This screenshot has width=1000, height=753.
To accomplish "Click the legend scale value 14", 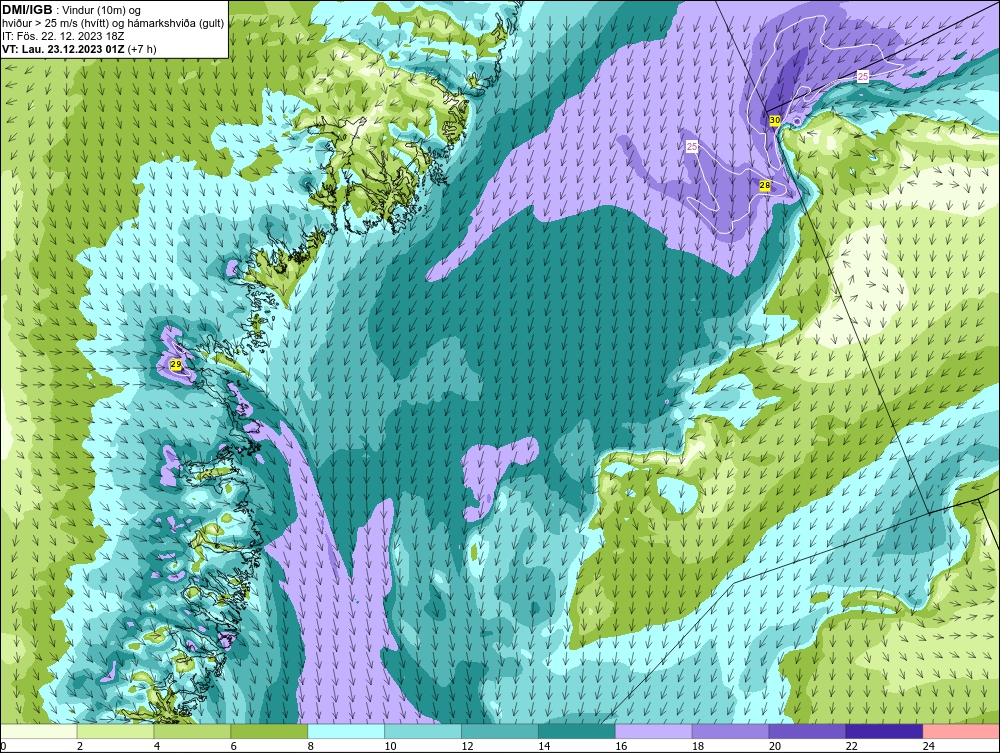I will (544, 746).
